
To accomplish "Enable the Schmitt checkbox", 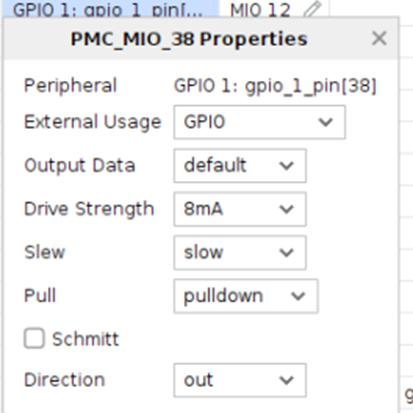I will click(x=34, y=339).
